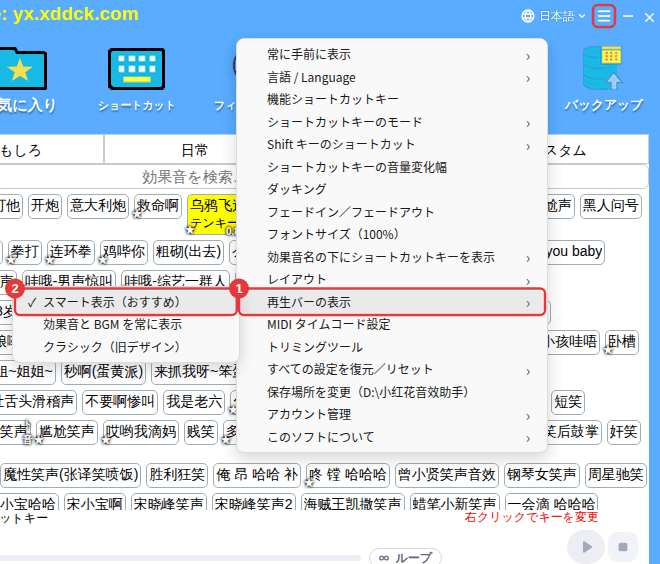Select スマート表示（おすすめ） option
Image resolution: width=660 pixels, height=564 pixels.
125,302
